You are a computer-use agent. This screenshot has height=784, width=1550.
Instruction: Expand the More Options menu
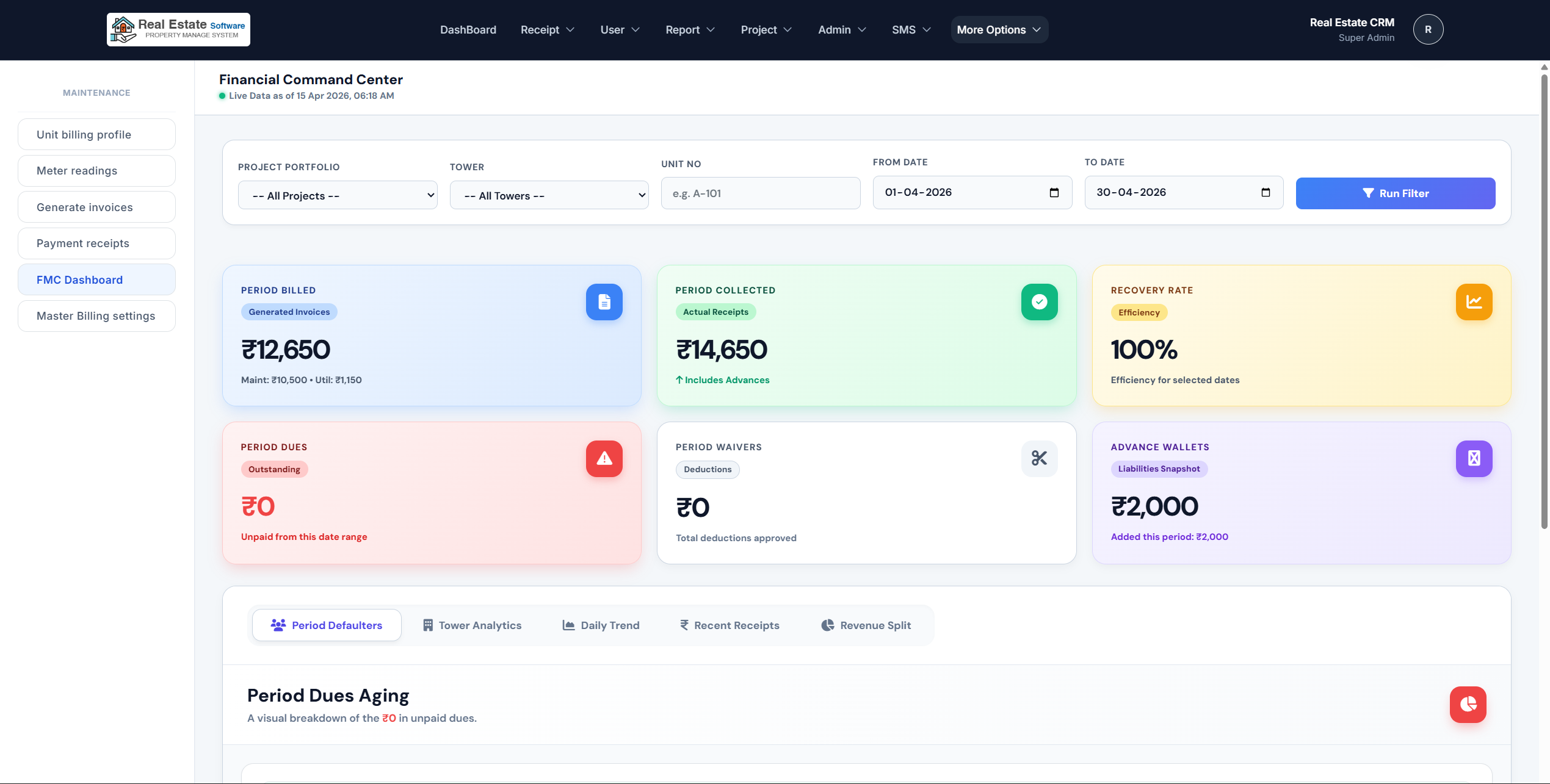(x=998, y=29)
